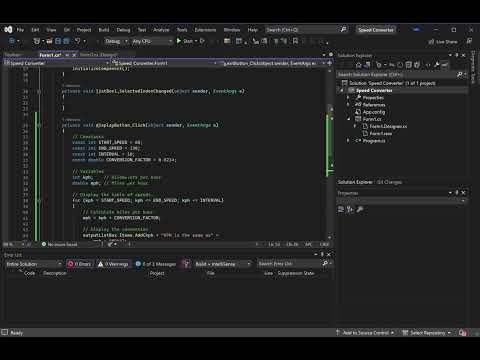Click the Start Without Debugging outline play icon
This screenshot has width=480, height=360.
pyautogui.click(x=202, y=41)
